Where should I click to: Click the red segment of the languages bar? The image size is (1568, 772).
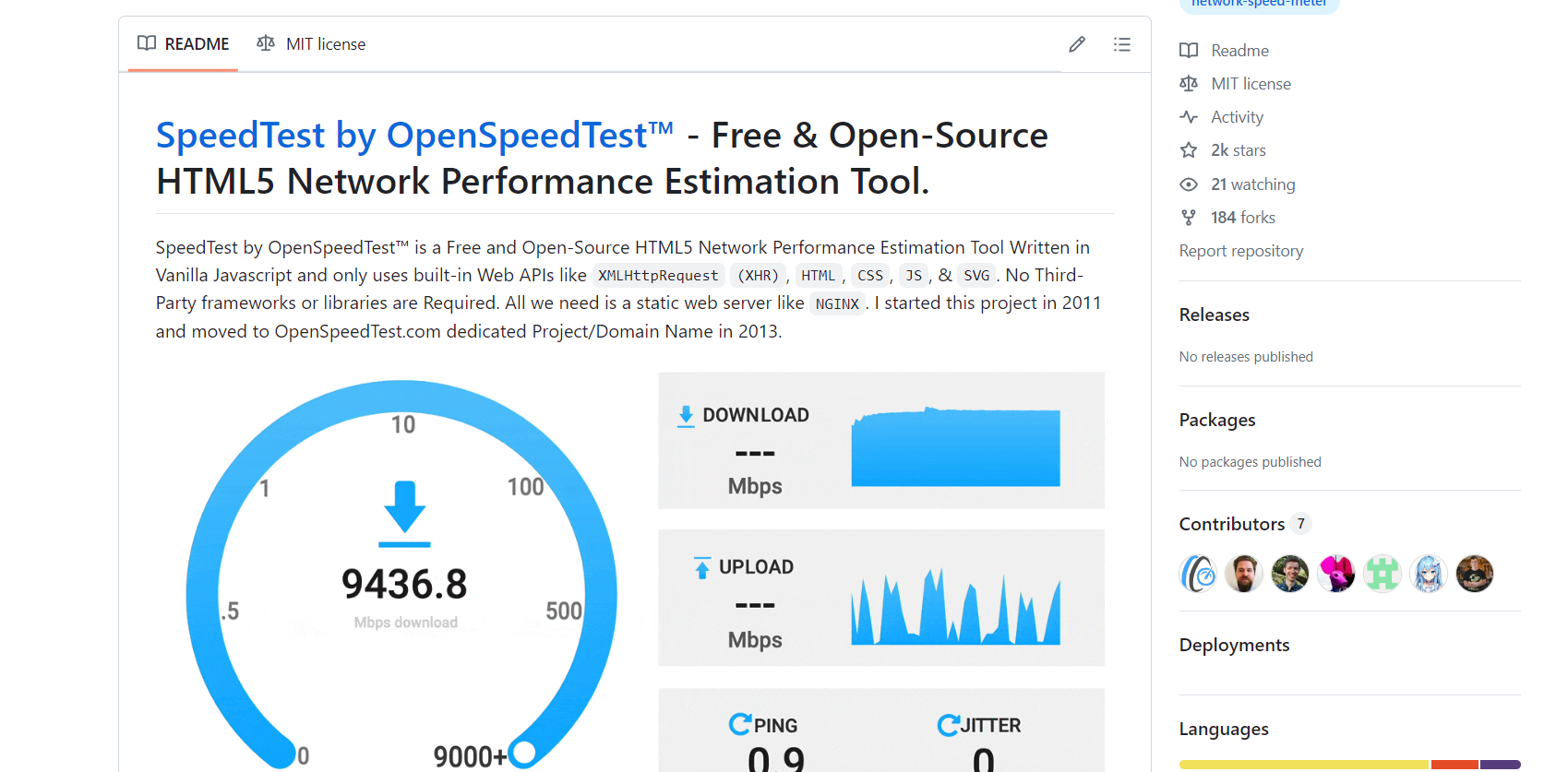pyautogui.click(x=1455, y=765)
